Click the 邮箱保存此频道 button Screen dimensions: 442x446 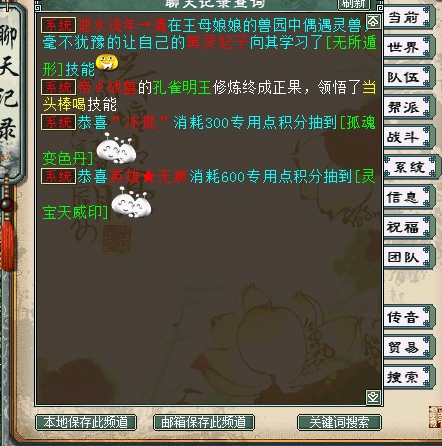tap(204, 422)
